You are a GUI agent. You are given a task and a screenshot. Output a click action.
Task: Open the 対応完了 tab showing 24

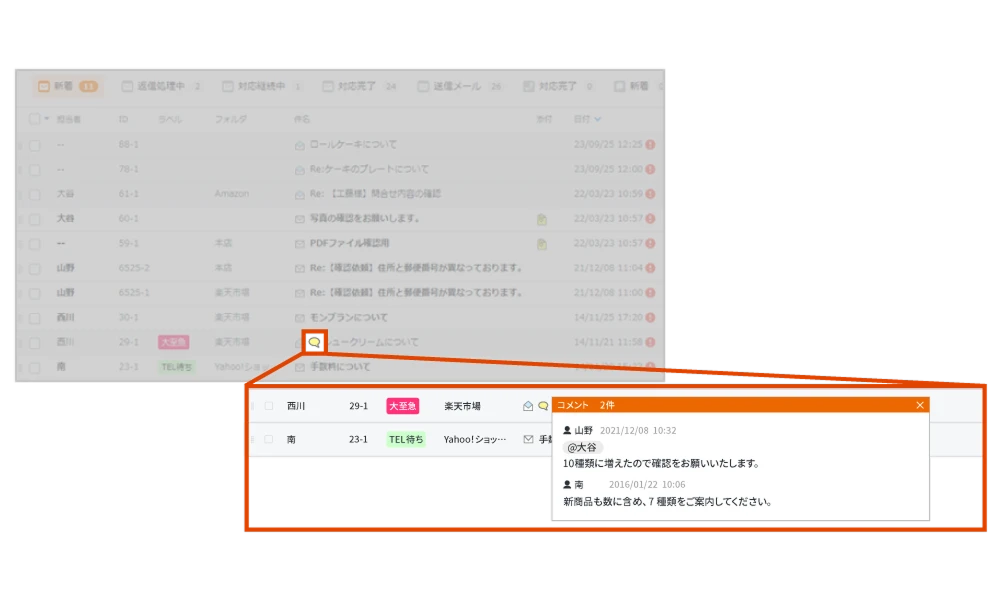click(360, 86)
